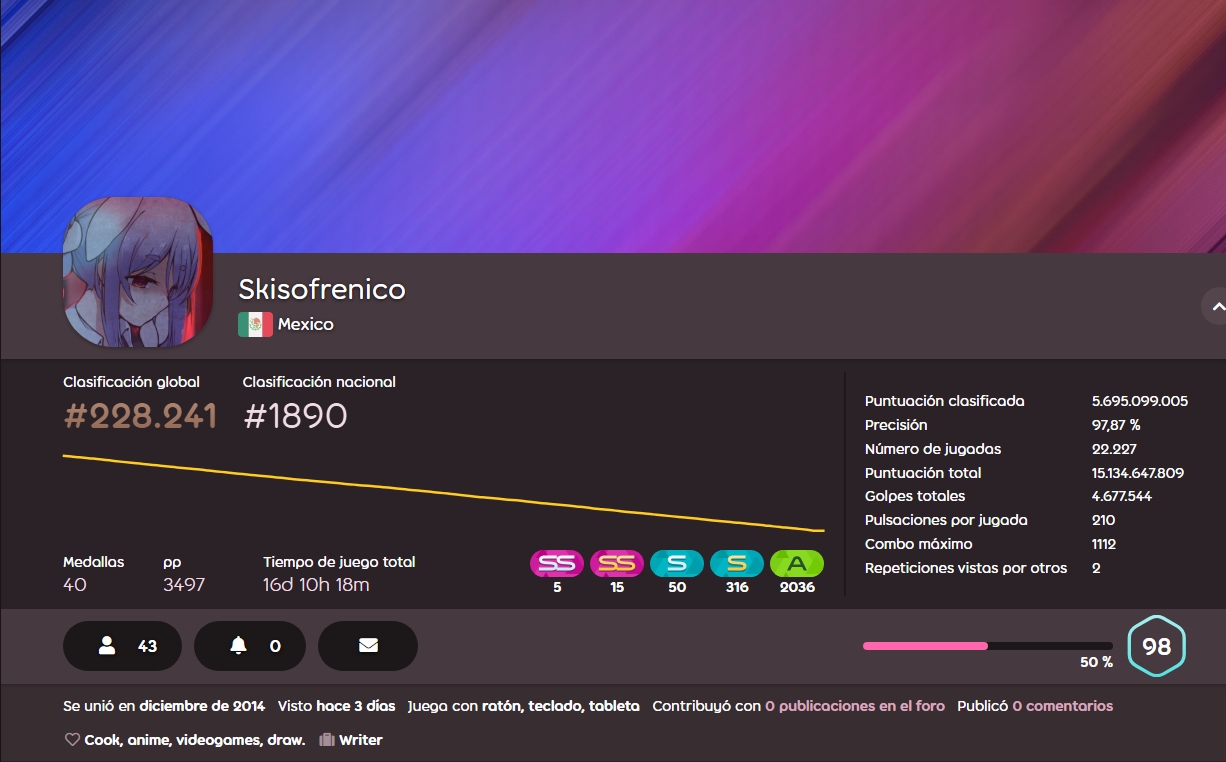Click the global rank #228.241
Screen dimensions: 1226x762
click(140, 416)
